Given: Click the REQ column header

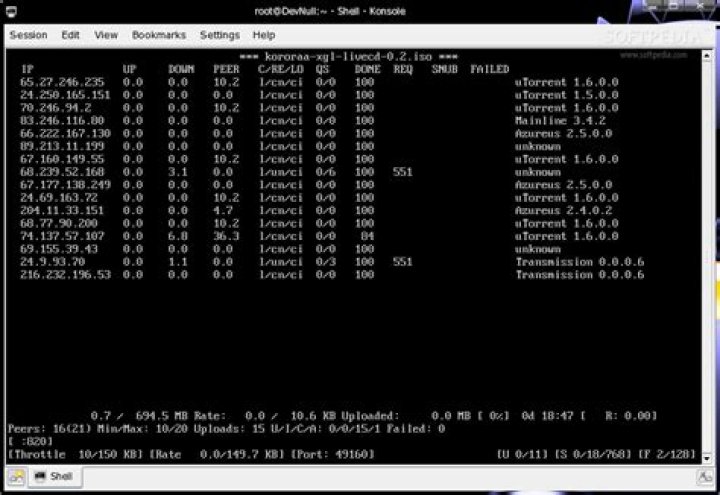Looking at the screenshot, I should (x=403, y=69).
